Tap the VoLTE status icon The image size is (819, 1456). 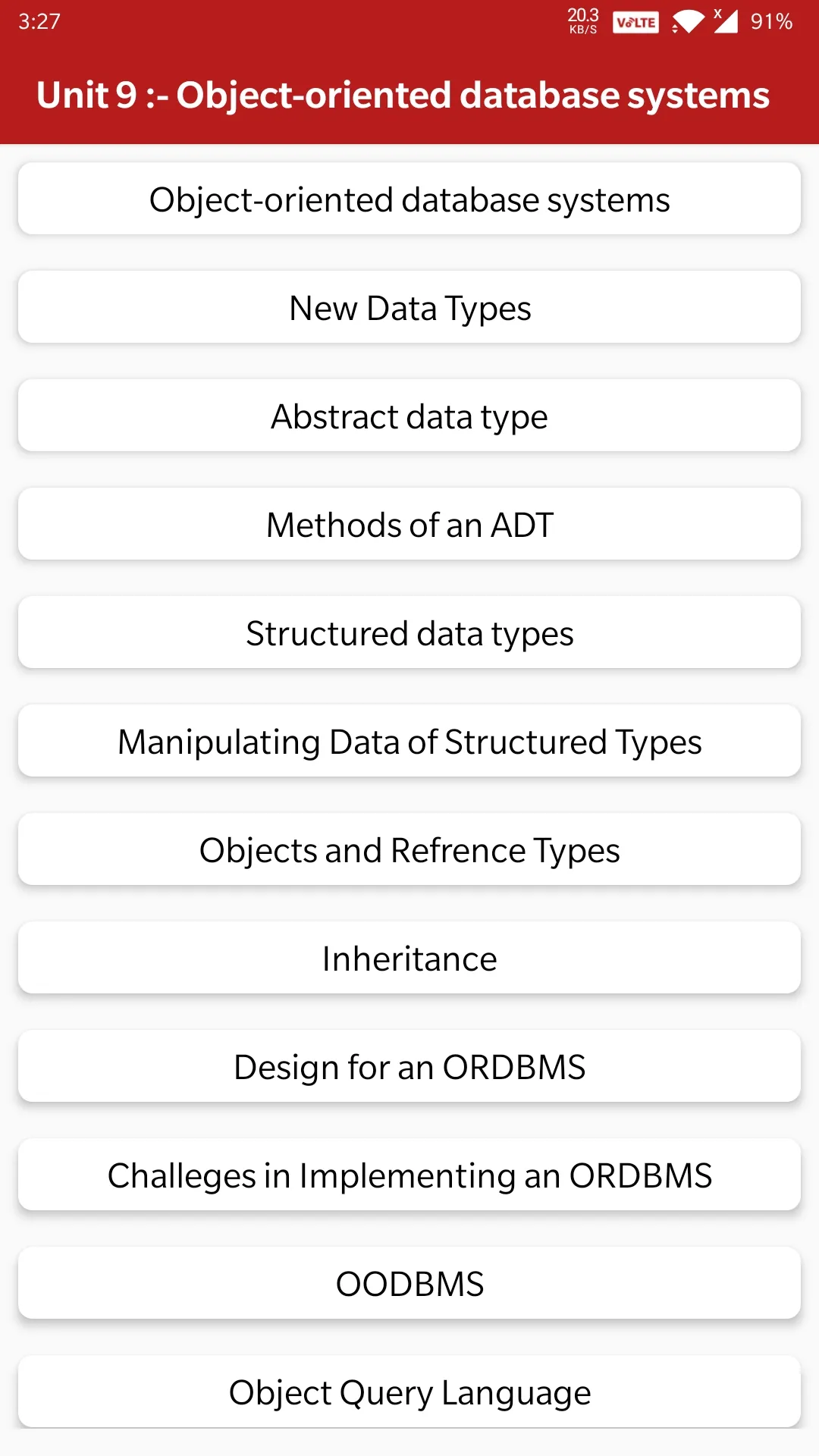[x=635, y=22]
